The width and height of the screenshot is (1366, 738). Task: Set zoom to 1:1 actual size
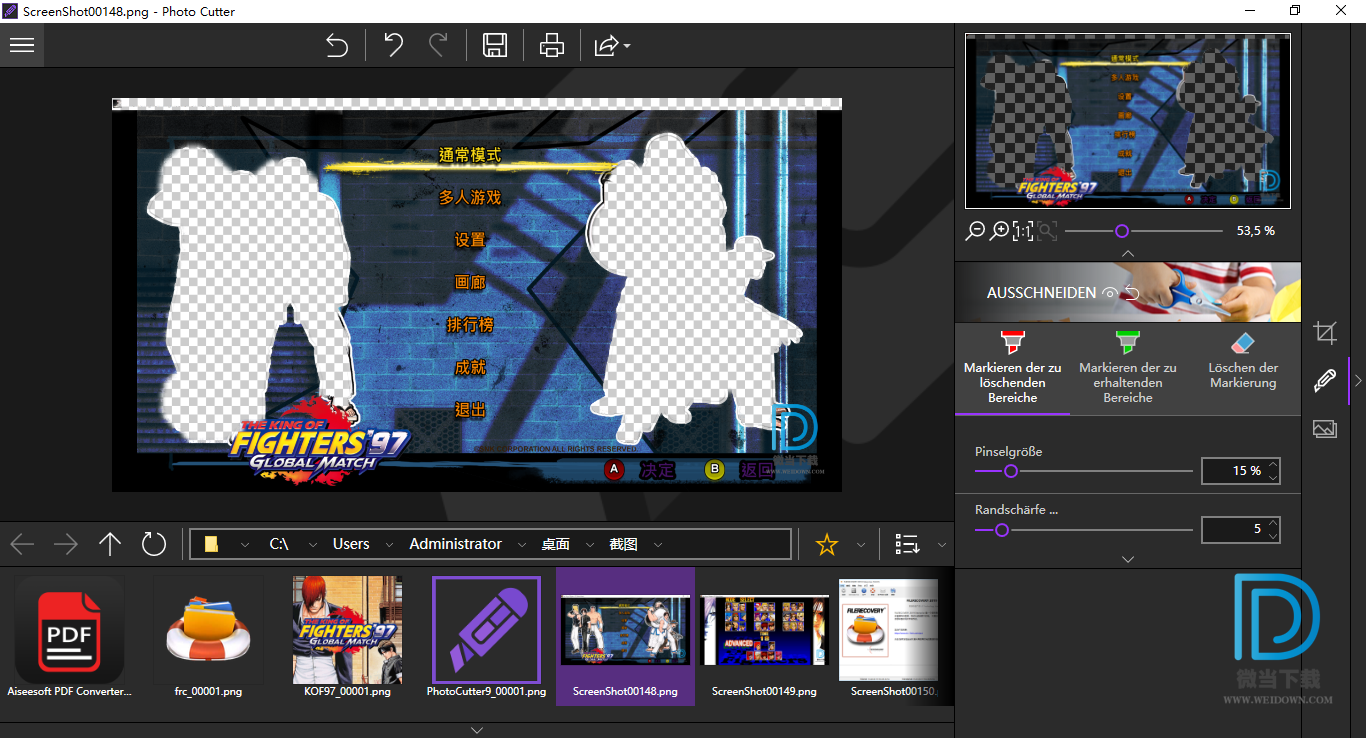(x=1023, y=231)
